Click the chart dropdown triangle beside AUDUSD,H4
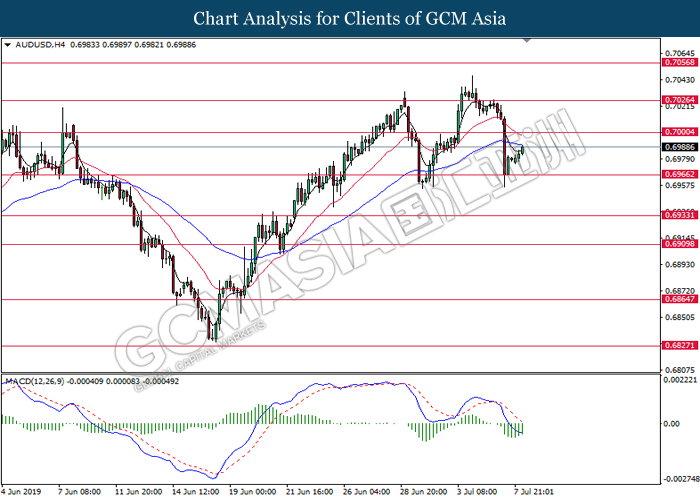This screenshot has width=700, height=500. pyautogui.click(x=7, y=45)
